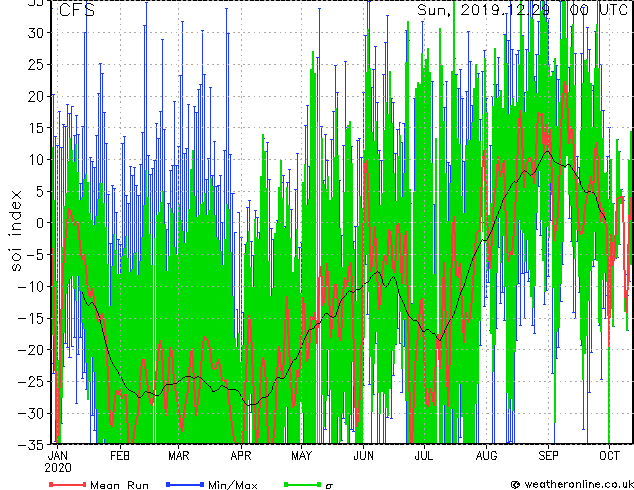Click the y-axis value '30'
Screen dimensions: 634x490
(36, 33)
